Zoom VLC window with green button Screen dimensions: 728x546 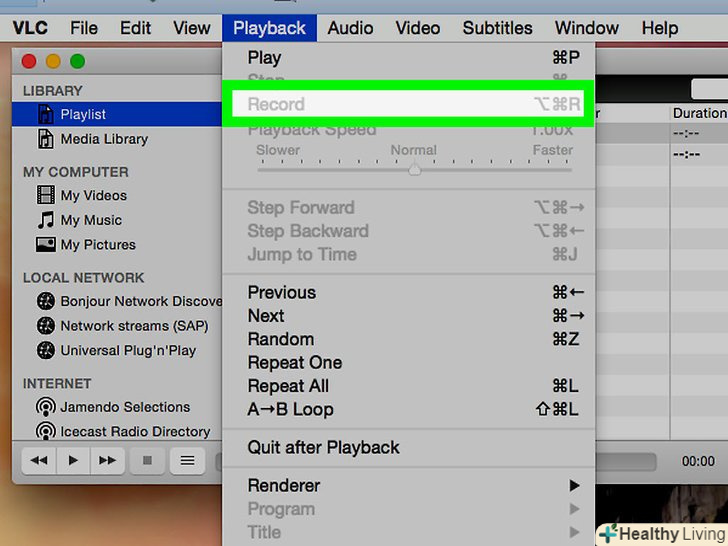tap(78, 61)
